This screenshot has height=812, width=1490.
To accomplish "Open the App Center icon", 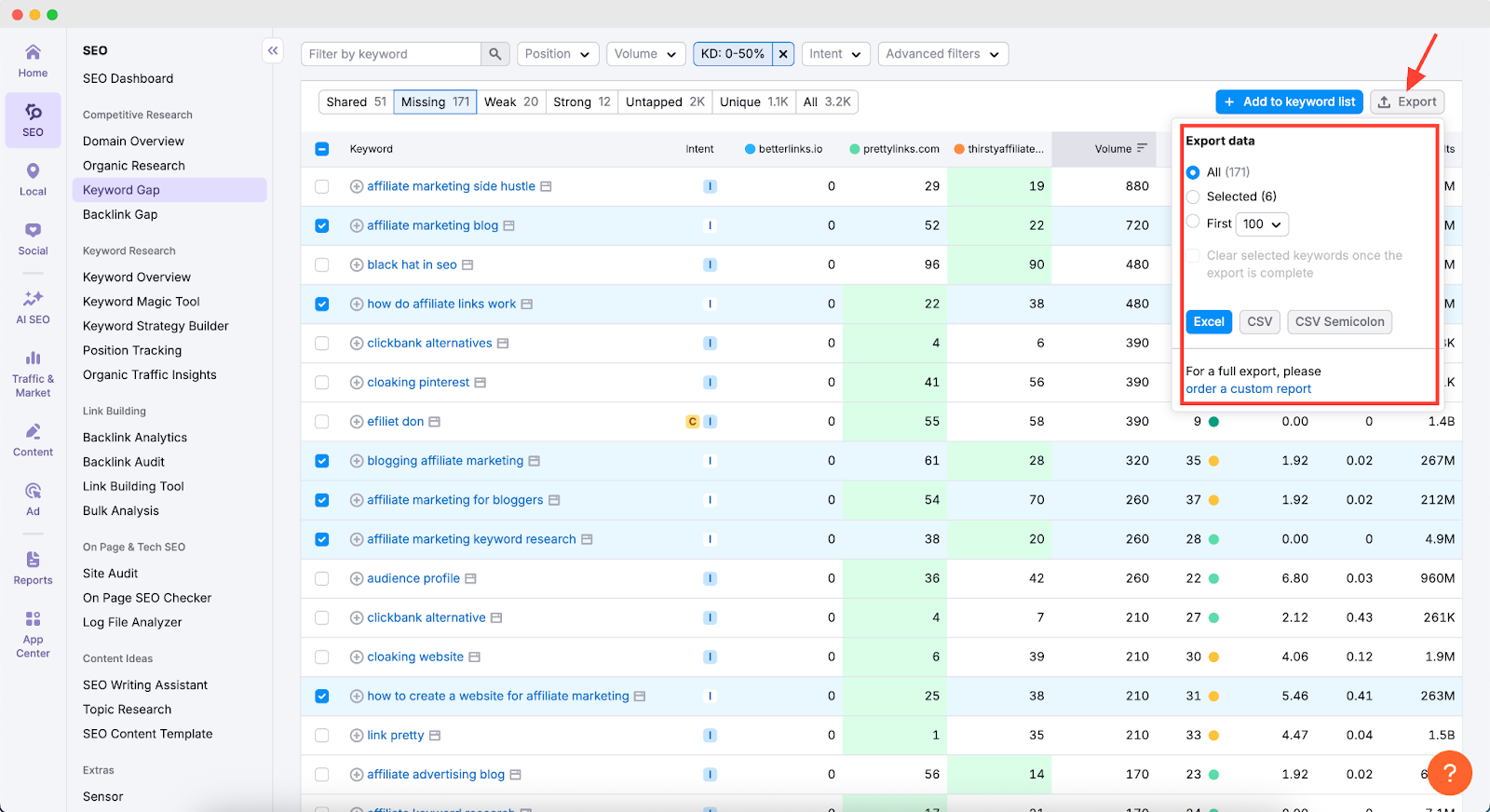I will [33, 633].
